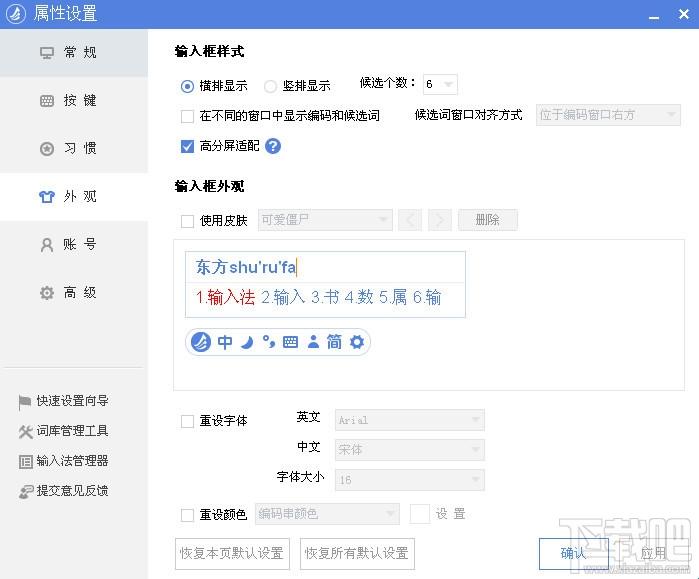The width and height of the screenshot is (699, 579).
Task: Click preview candidate 6.输
Action: (x=427, y=297)
